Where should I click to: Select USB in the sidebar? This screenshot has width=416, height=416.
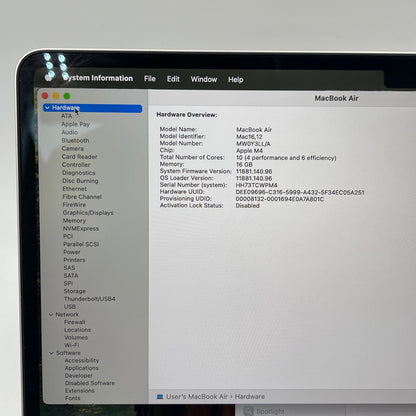70,306
